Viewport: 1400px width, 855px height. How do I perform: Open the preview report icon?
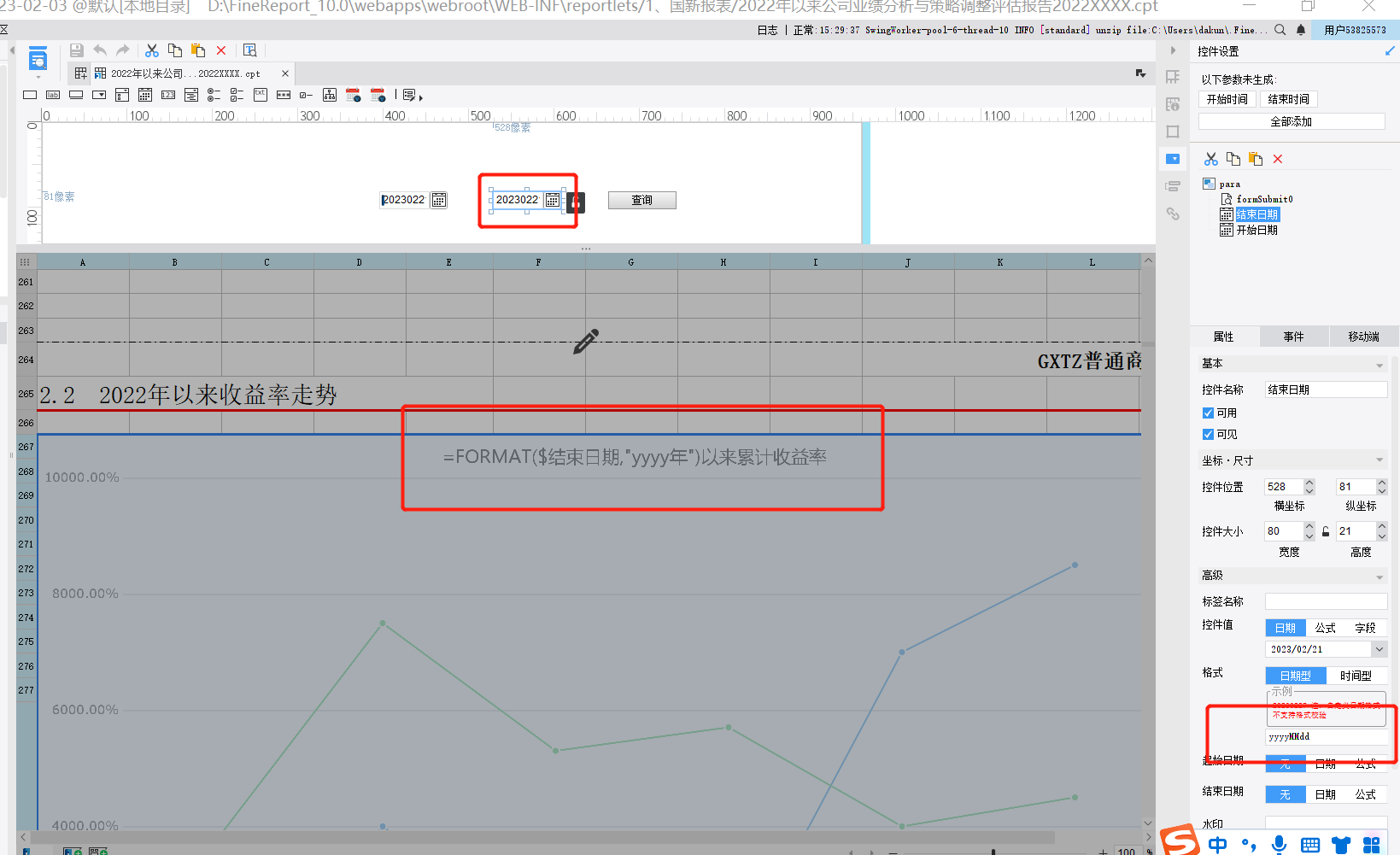pos(38,61)
